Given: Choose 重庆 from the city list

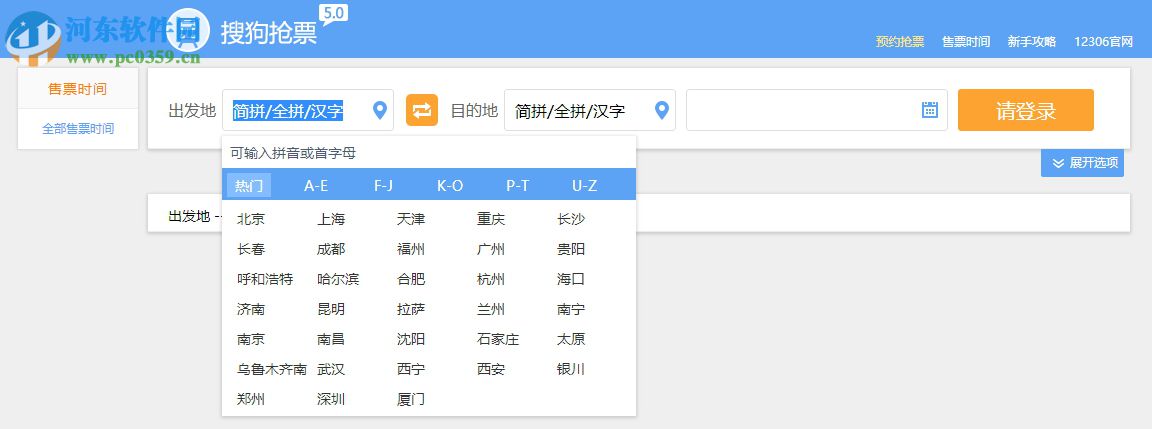Looking at the screenshot, I should point(491,219).
